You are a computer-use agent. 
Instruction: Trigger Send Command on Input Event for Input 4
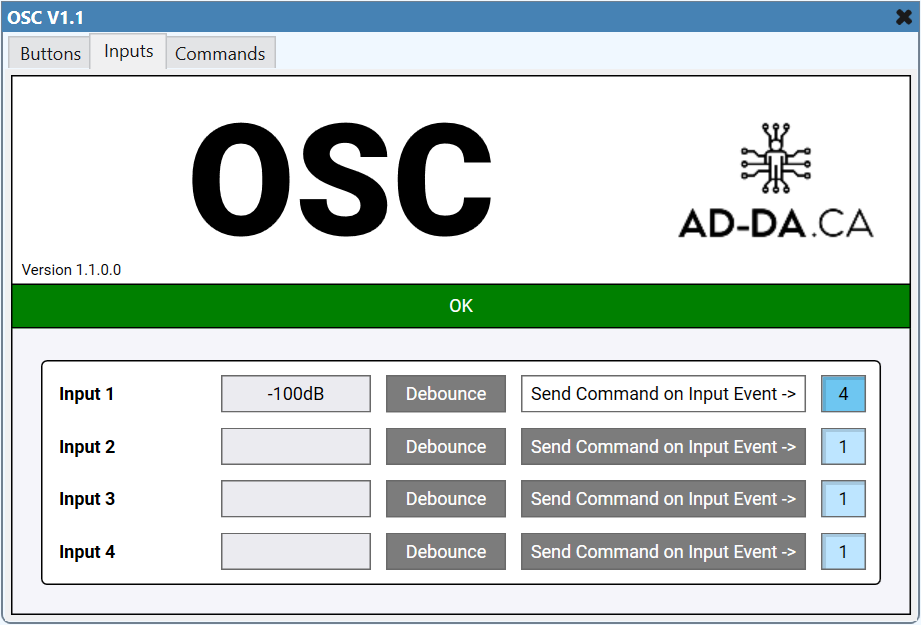click(662, 551)
